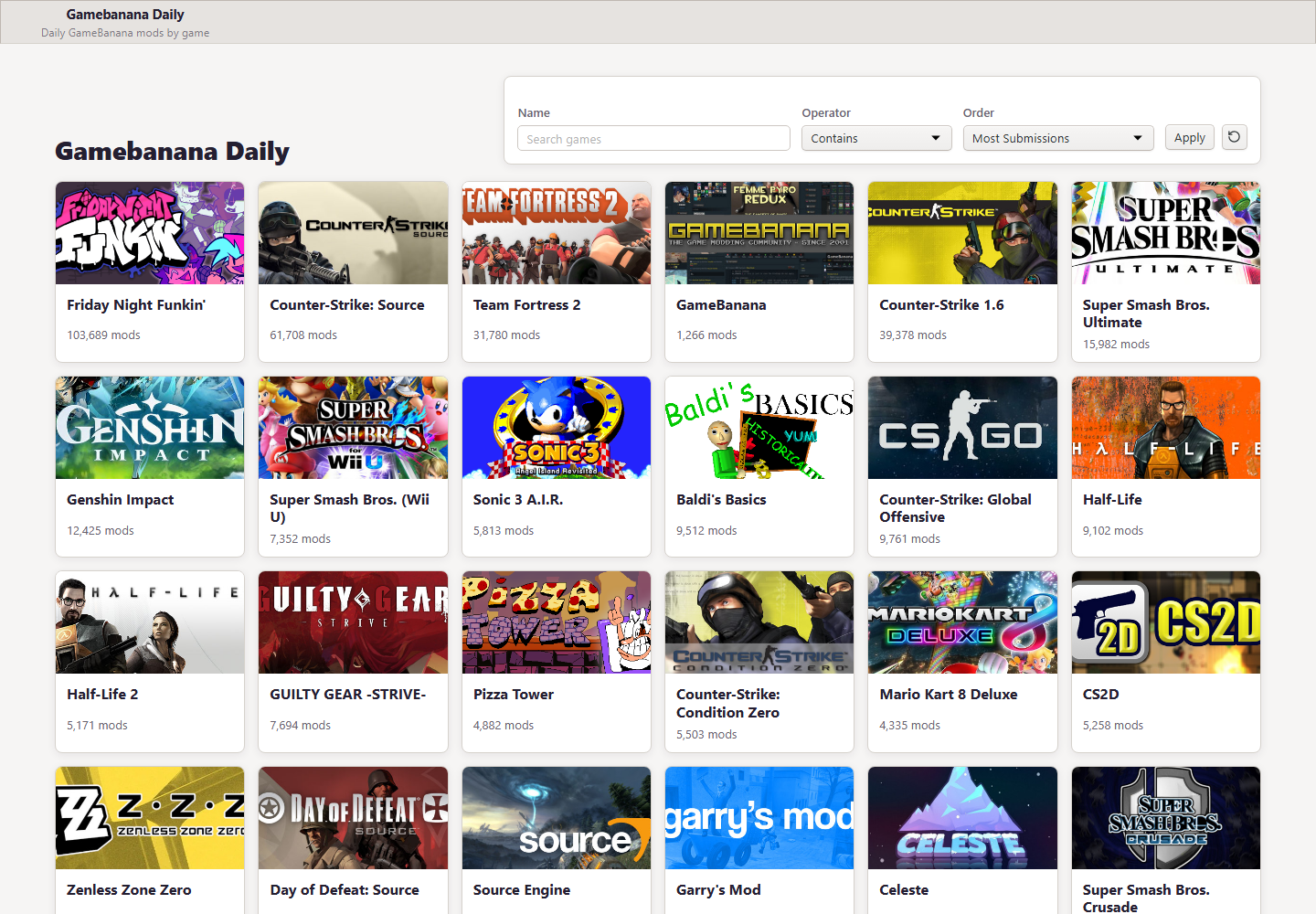Open the CS:GO banner image
The image size is (1316, 914).
(x=962, y=428)
